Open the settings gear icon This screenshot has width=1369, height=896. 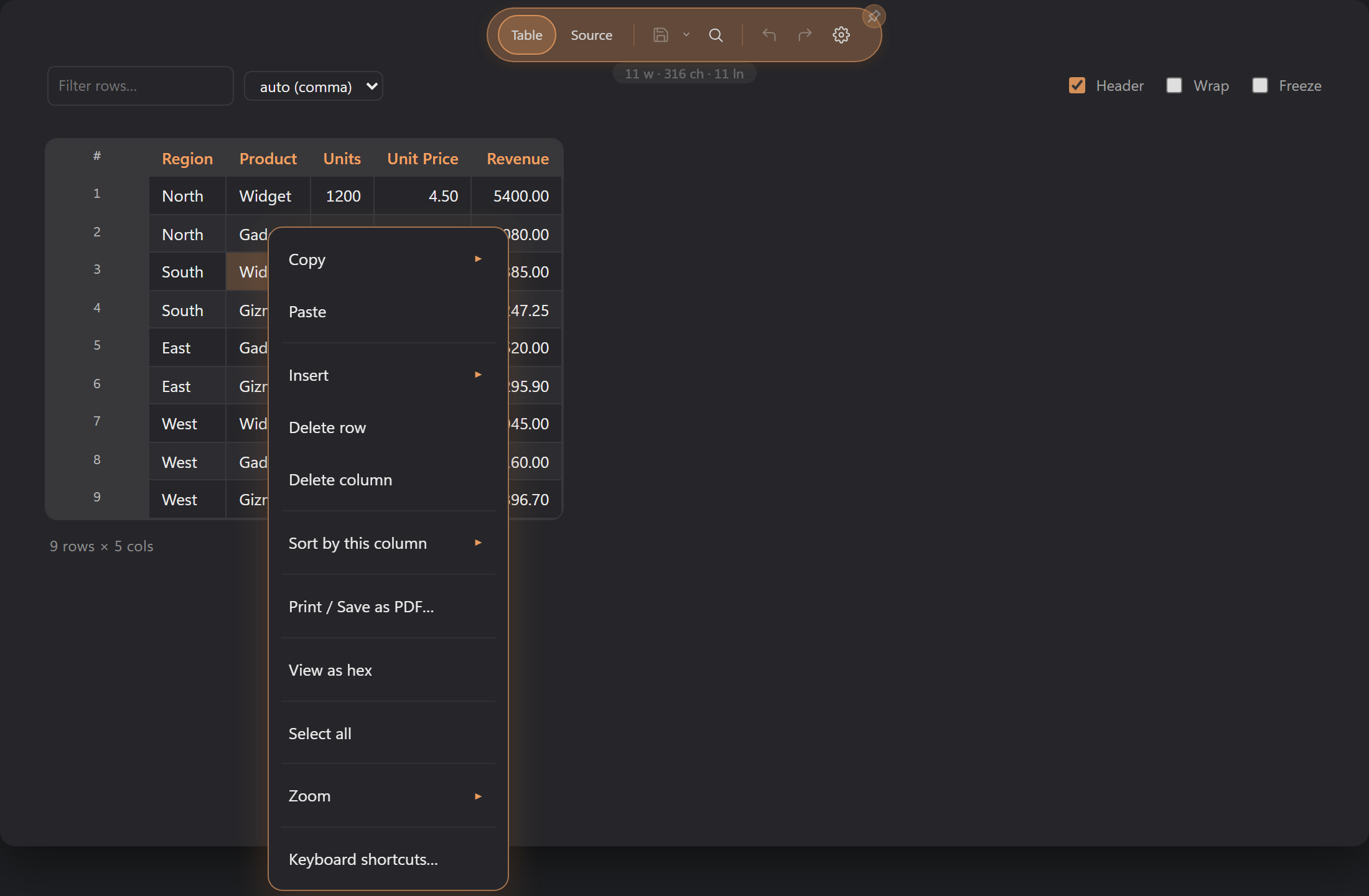(x=841, y=35)
